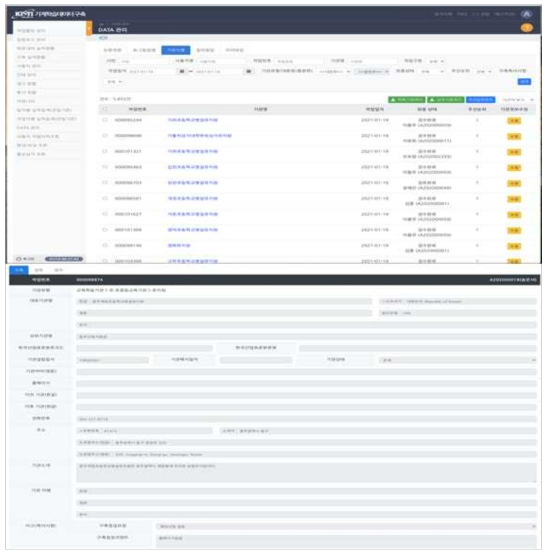Screen dimensions: 551x555
Task: Open the dropdown on the third filter row
Action: (x=114, y=82)
